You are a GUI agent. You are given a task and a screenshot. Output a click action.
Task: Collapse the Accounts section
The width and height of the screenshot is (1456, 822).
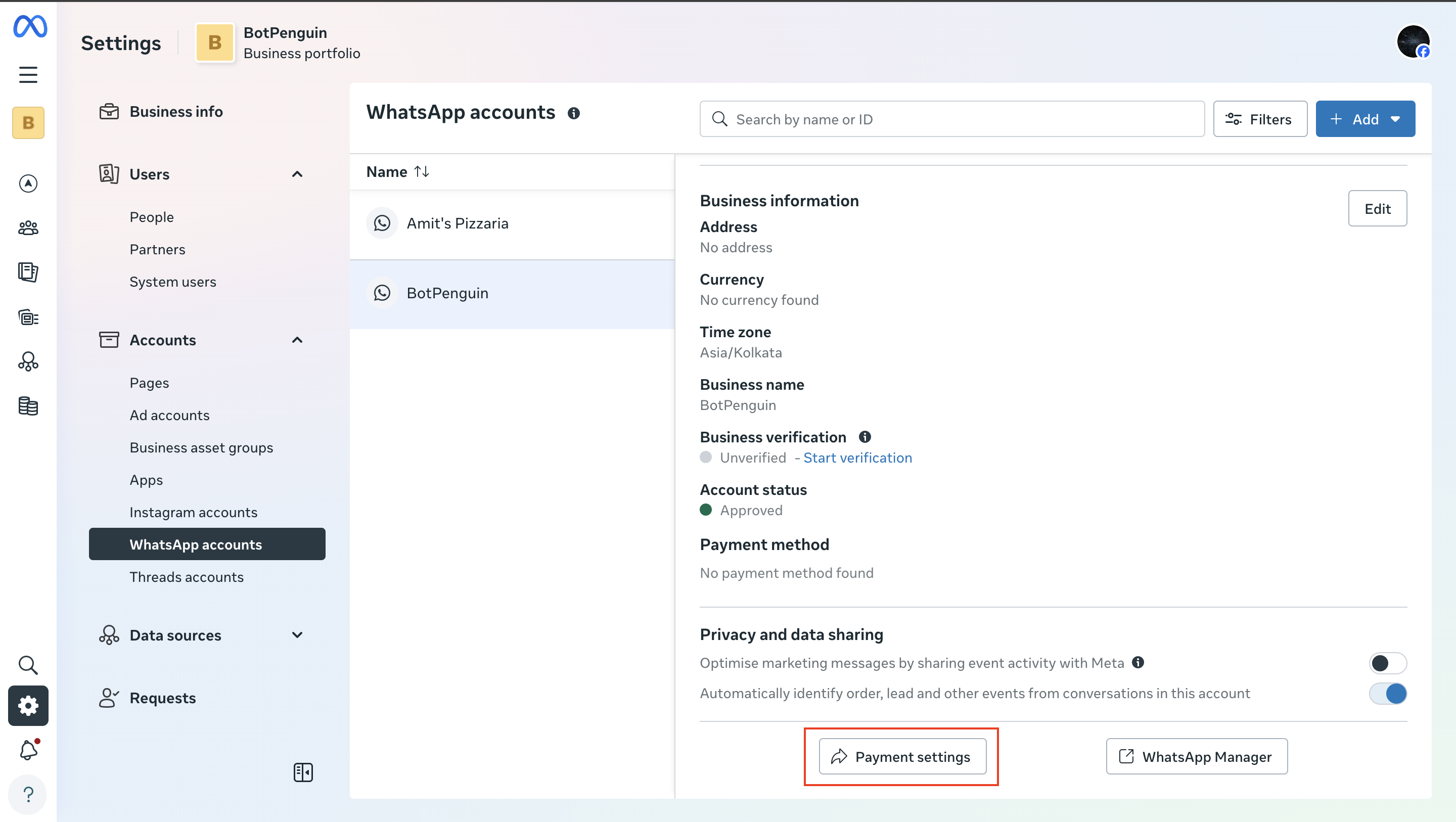click(x=297, y=340)
